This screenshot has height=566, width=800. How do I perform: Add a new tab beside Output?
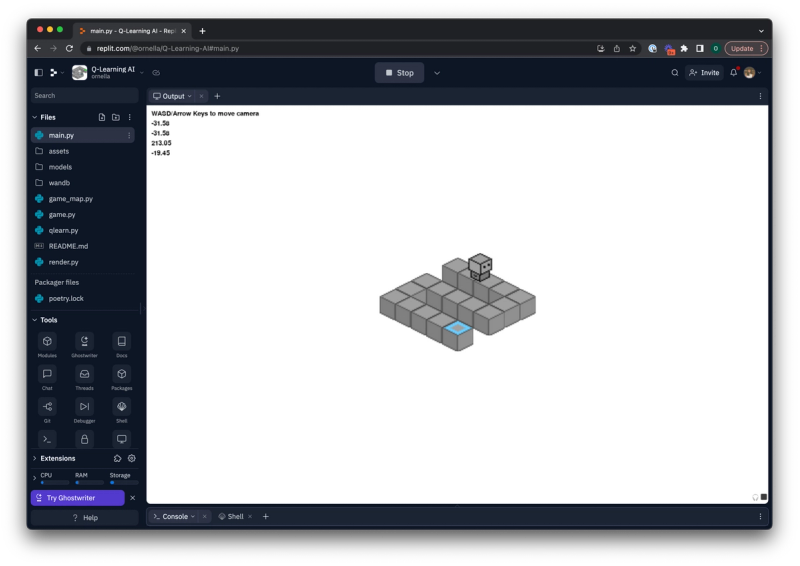(x=217, y=96)
